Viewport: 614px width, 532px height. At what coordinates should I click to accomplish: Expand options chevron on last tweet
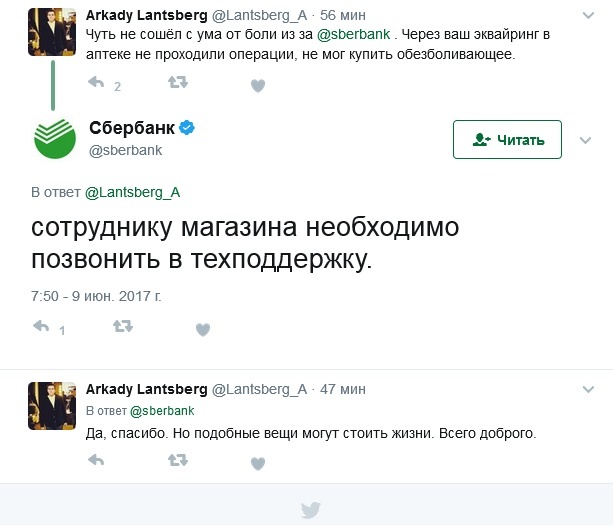click(x=585, y=388)
